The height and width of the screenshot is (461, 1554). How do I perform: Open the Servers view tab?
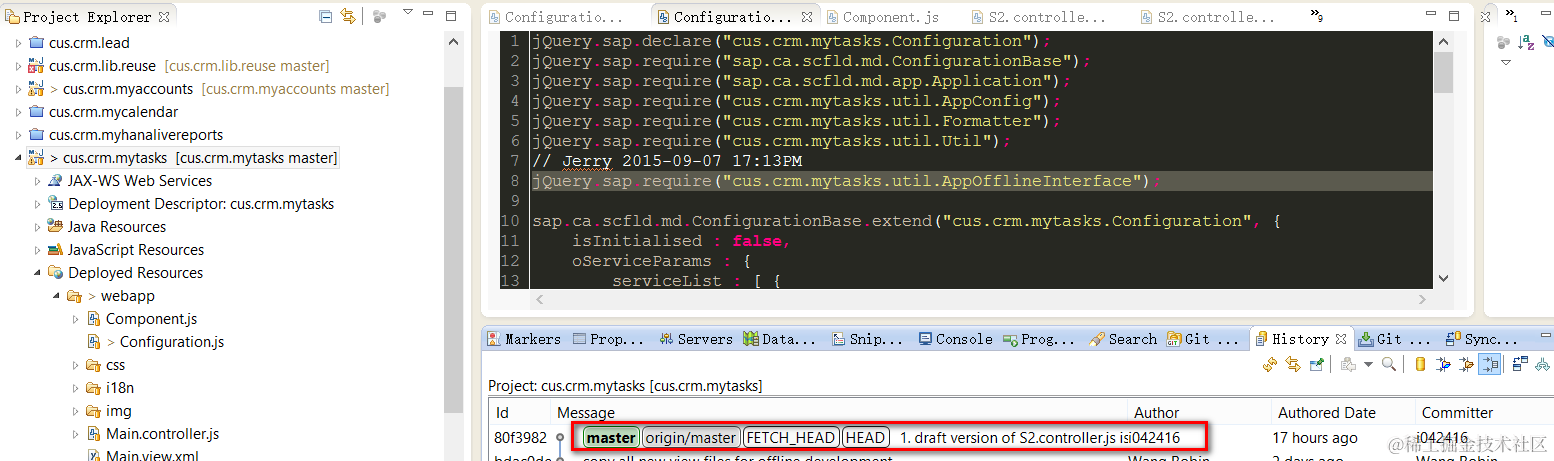694,339
